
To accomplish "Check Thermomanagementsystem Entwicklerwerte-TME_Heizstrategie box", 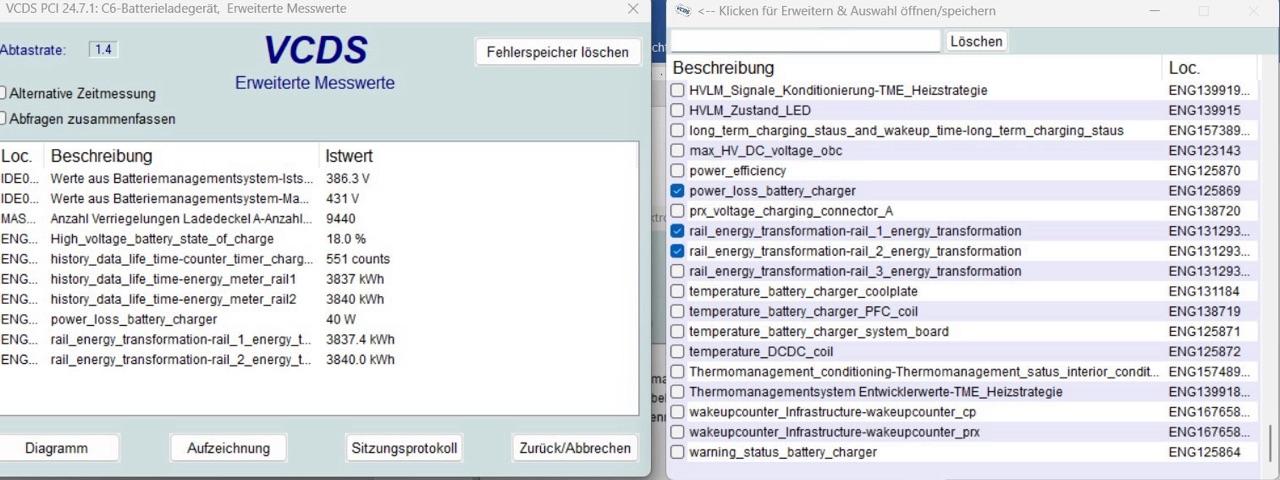I will coord(678,391).
